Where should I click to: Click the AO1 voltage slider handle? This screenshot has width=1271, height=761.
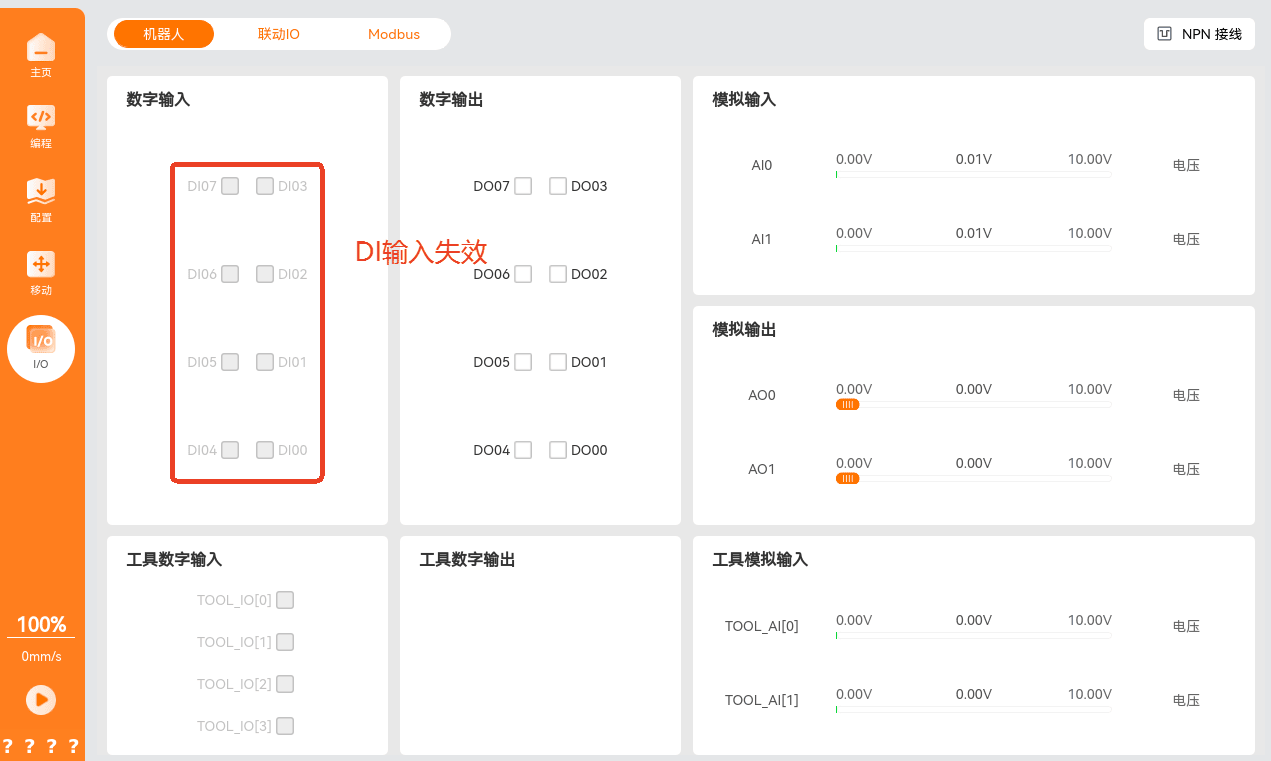(x=847, y=478)
